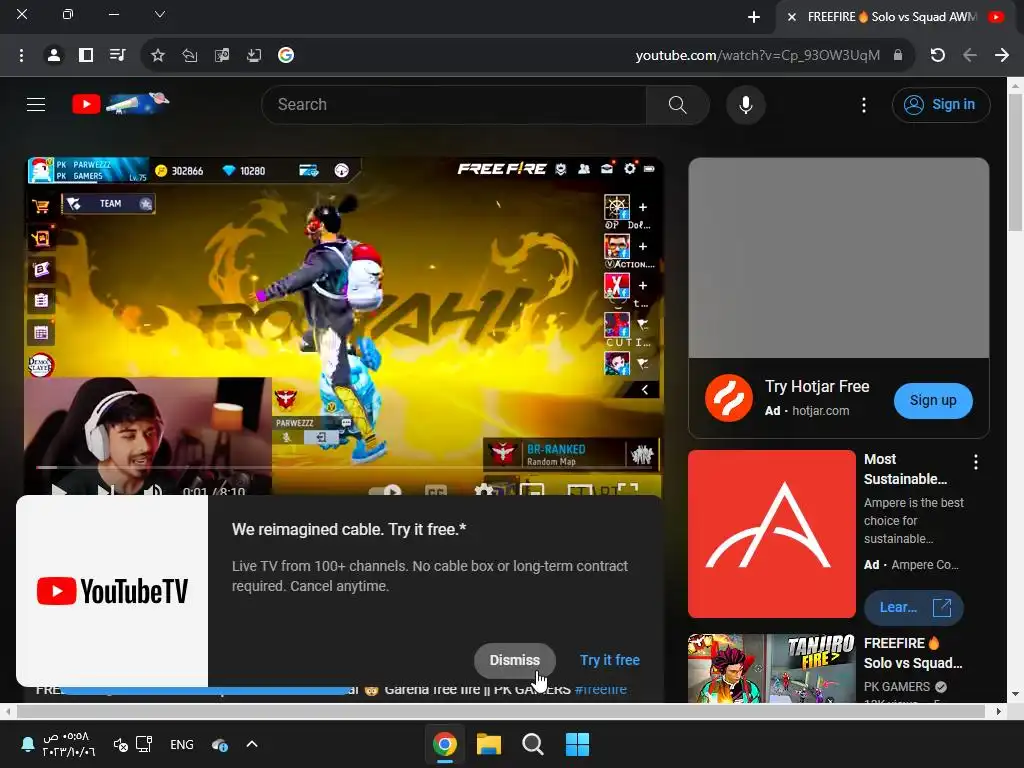Open the media controls toolbar button
This screenshot has width=1024, height=768.
pos(118,56)
